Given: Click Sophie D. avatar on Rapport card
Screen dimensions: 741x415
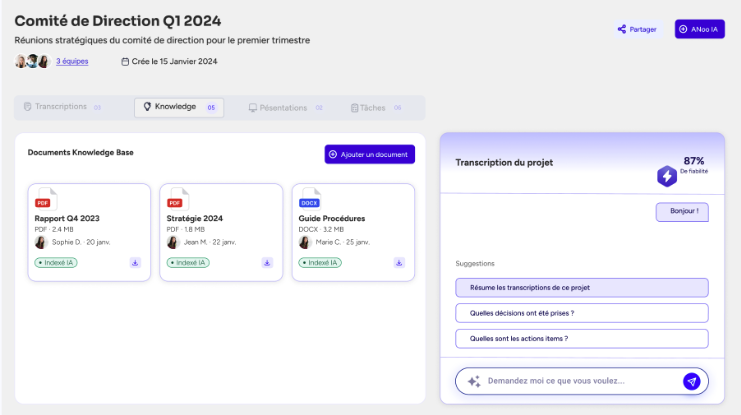Looking at the screenshot, I should (x=41, y=242).
